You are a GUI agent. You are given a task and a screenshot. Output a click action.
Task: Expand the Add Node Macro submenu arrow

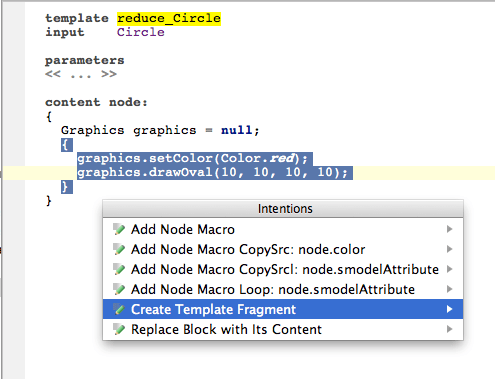tap(450, 229)
